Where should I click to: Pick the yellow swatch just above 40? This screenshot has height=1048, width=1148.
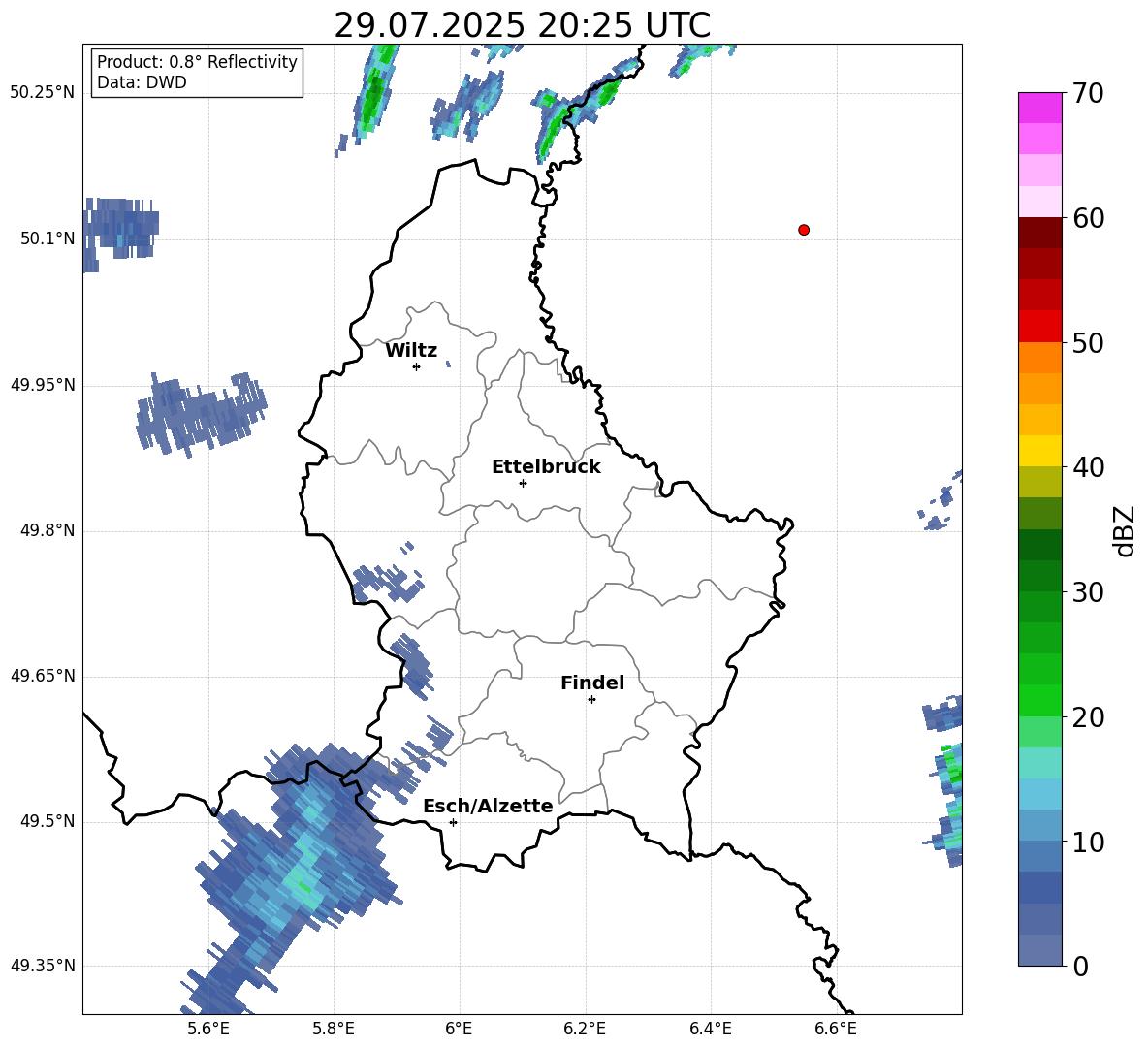tap(1039, 451)
